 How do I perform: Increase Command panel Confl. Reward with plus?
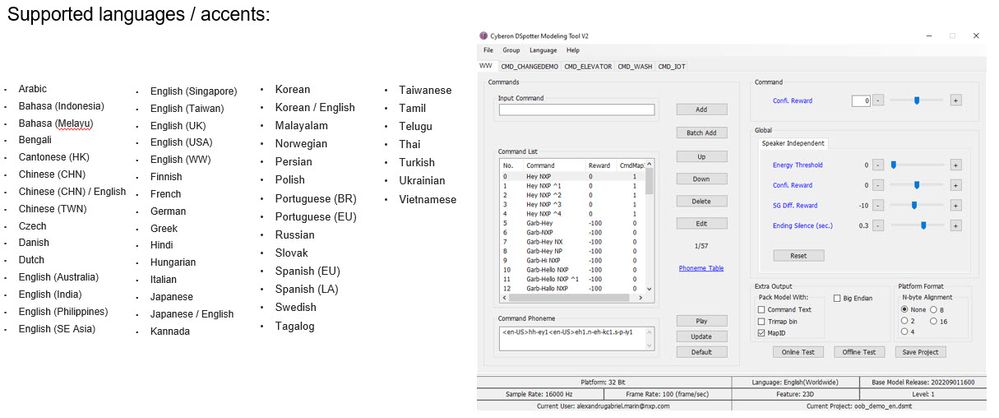point(956,100)
